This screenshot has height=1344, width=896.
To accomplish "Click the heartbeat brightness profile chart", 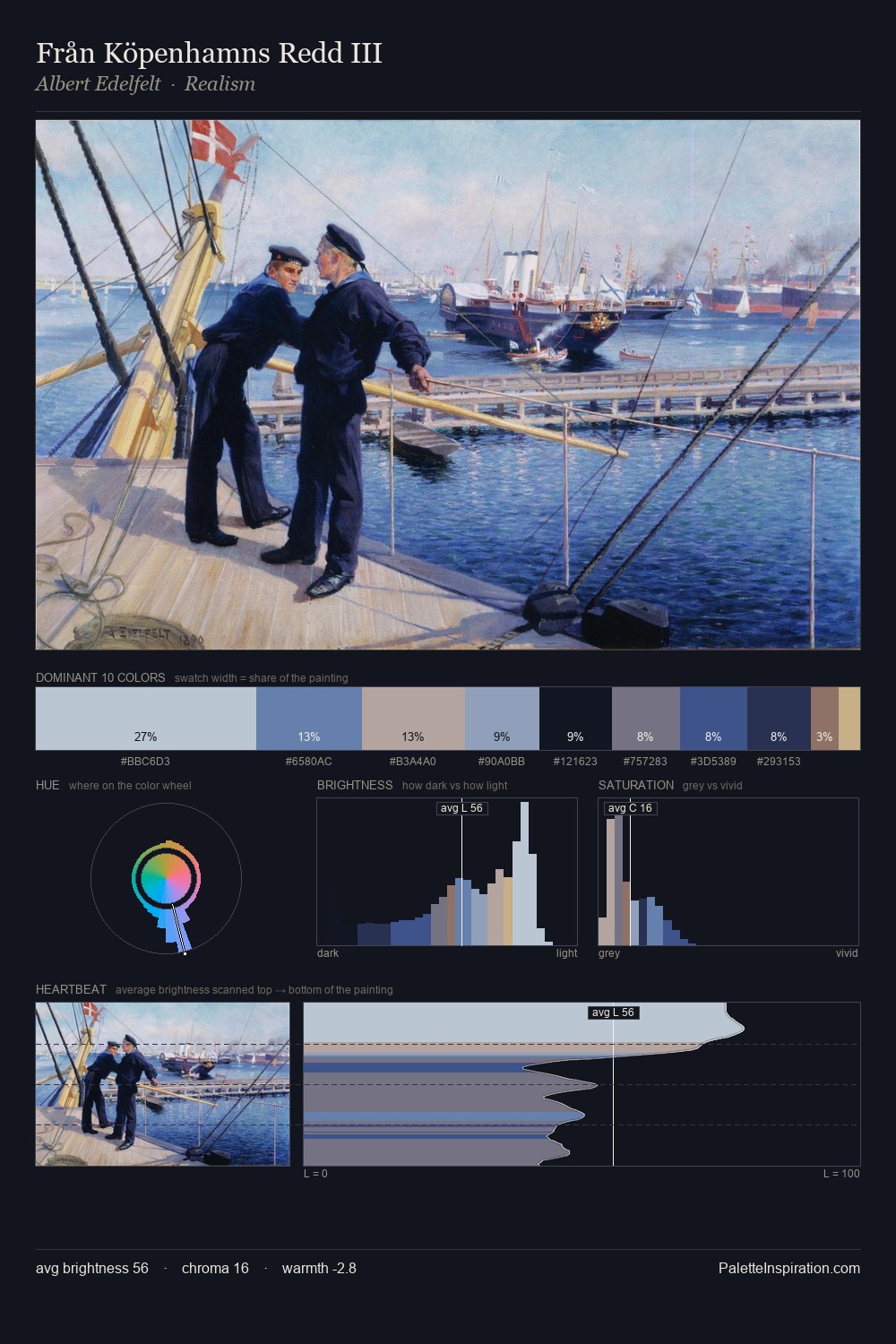I will tap(582, 1084).
